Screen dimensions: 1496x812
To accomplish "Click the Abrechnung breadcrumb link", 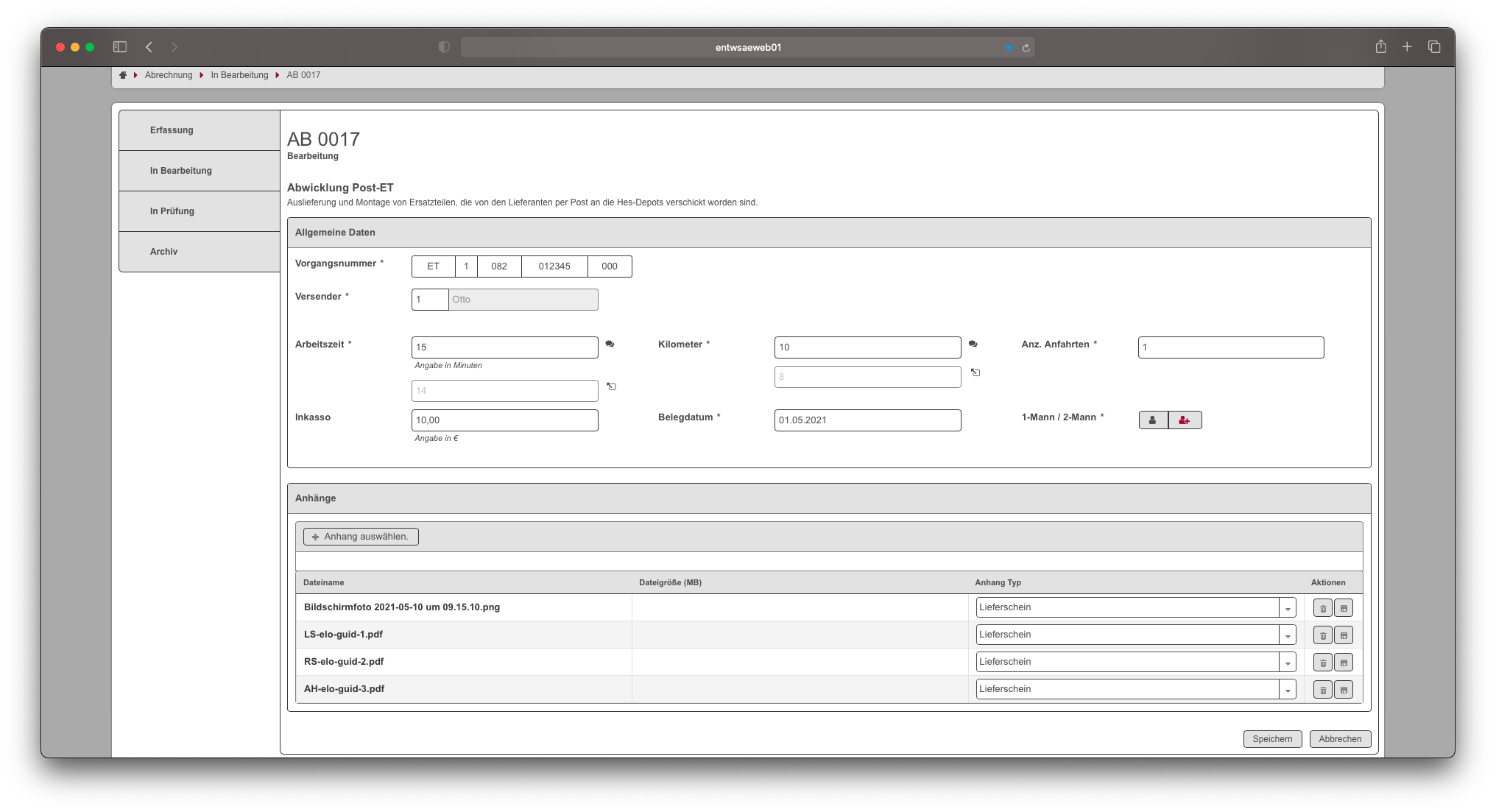I will [169, 75].
